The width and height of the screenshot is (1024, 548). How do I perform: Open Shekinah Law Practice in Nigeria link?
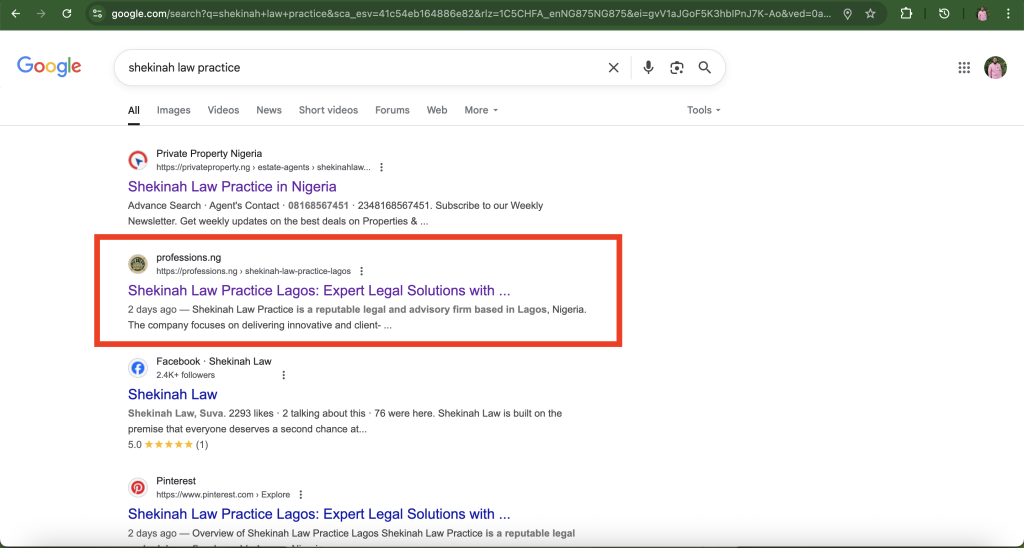pos(232,186)
